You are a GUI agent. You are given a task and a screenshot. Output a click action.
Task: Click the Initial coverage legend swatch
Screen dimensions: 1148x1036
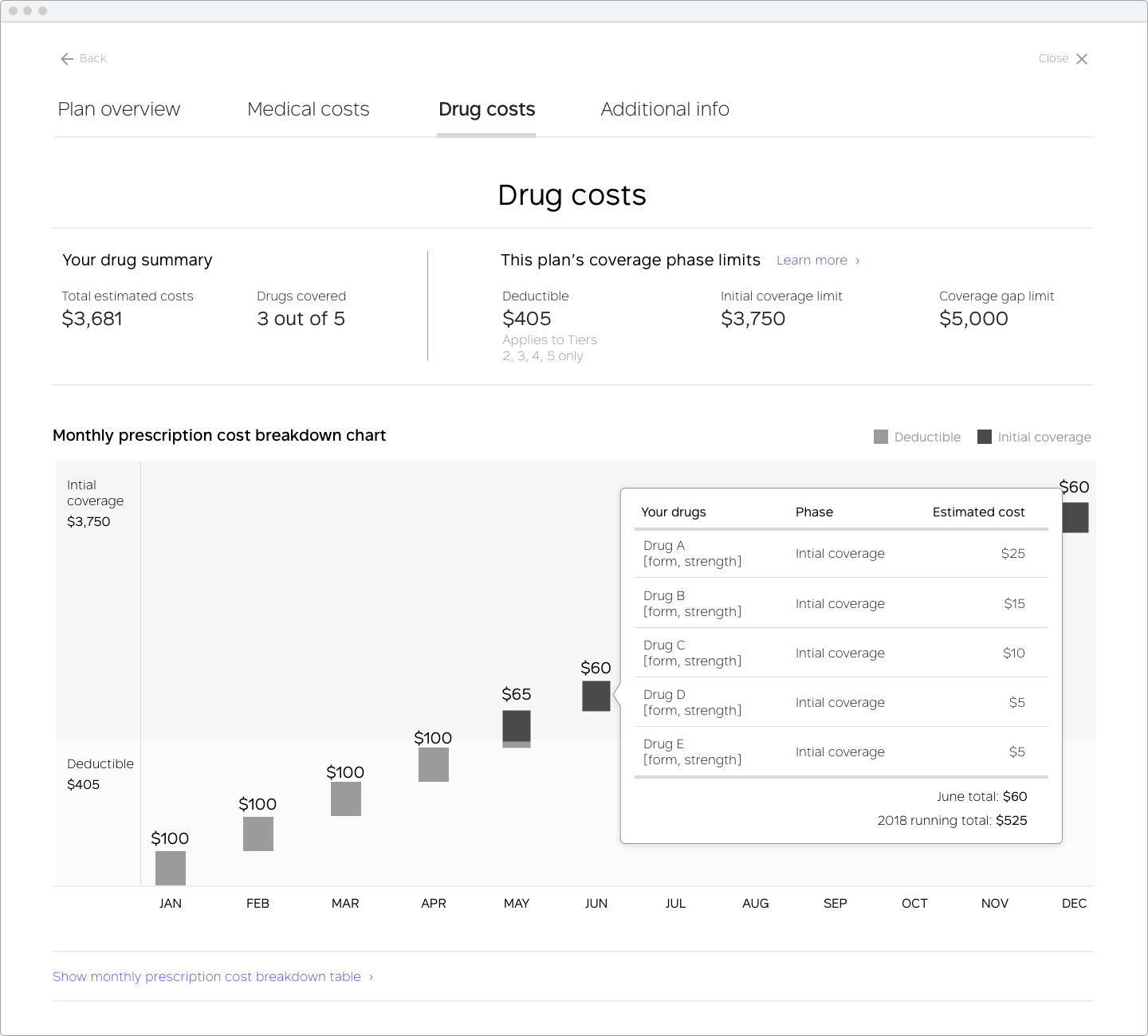(x=985, y=437)
